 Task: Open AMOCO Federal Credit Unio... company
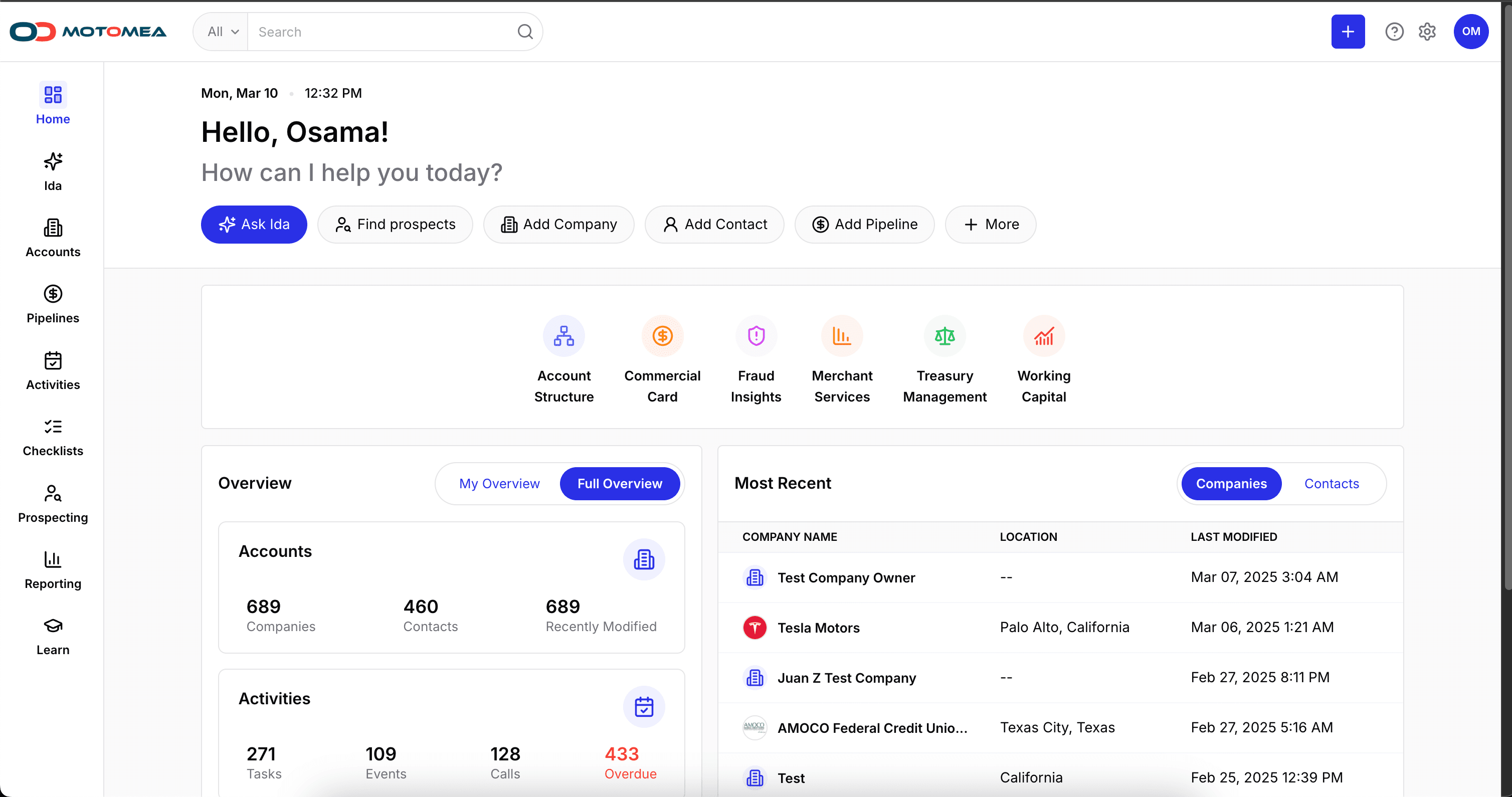[872, 728]
